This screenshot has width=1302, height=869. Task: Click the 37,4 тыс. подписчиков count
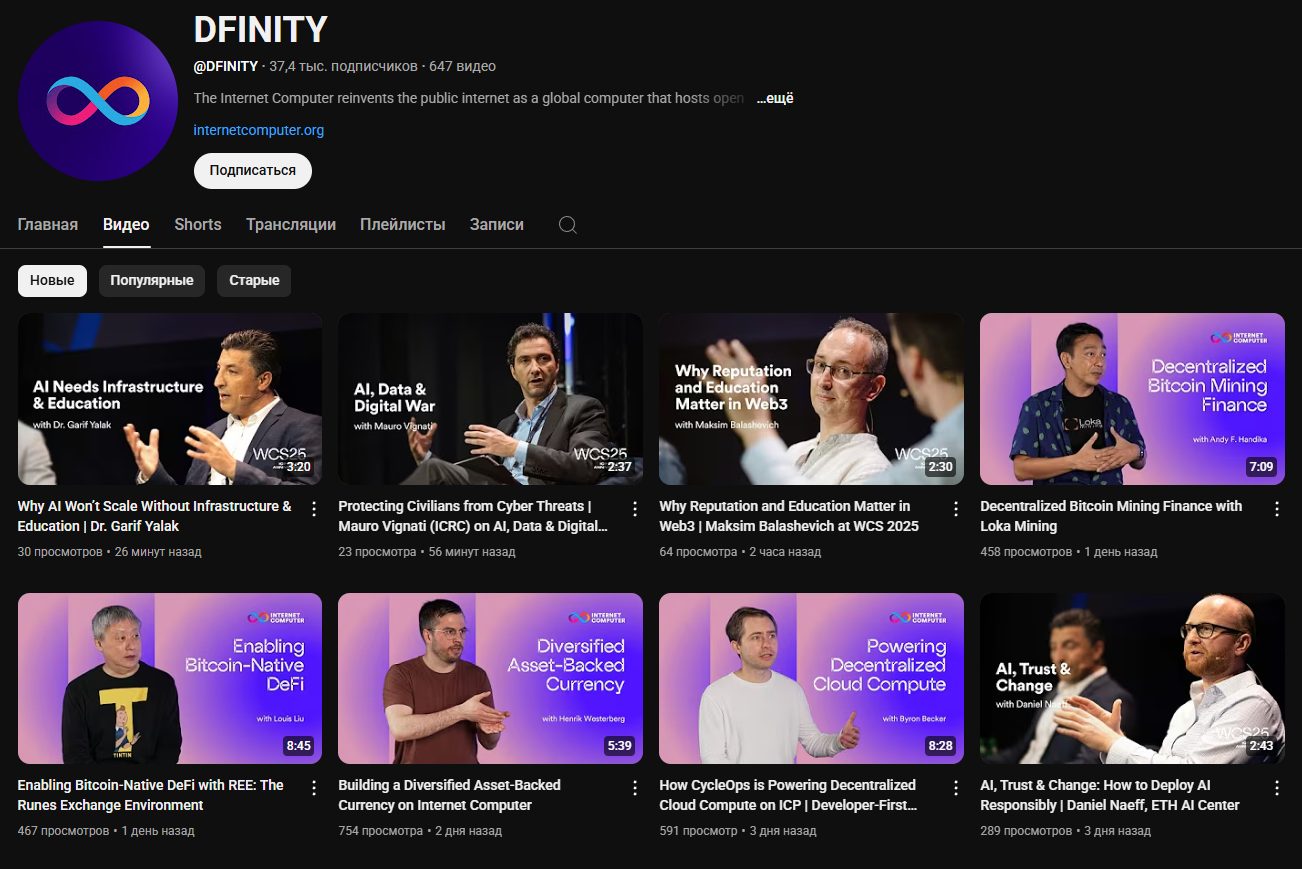[343, 67]
